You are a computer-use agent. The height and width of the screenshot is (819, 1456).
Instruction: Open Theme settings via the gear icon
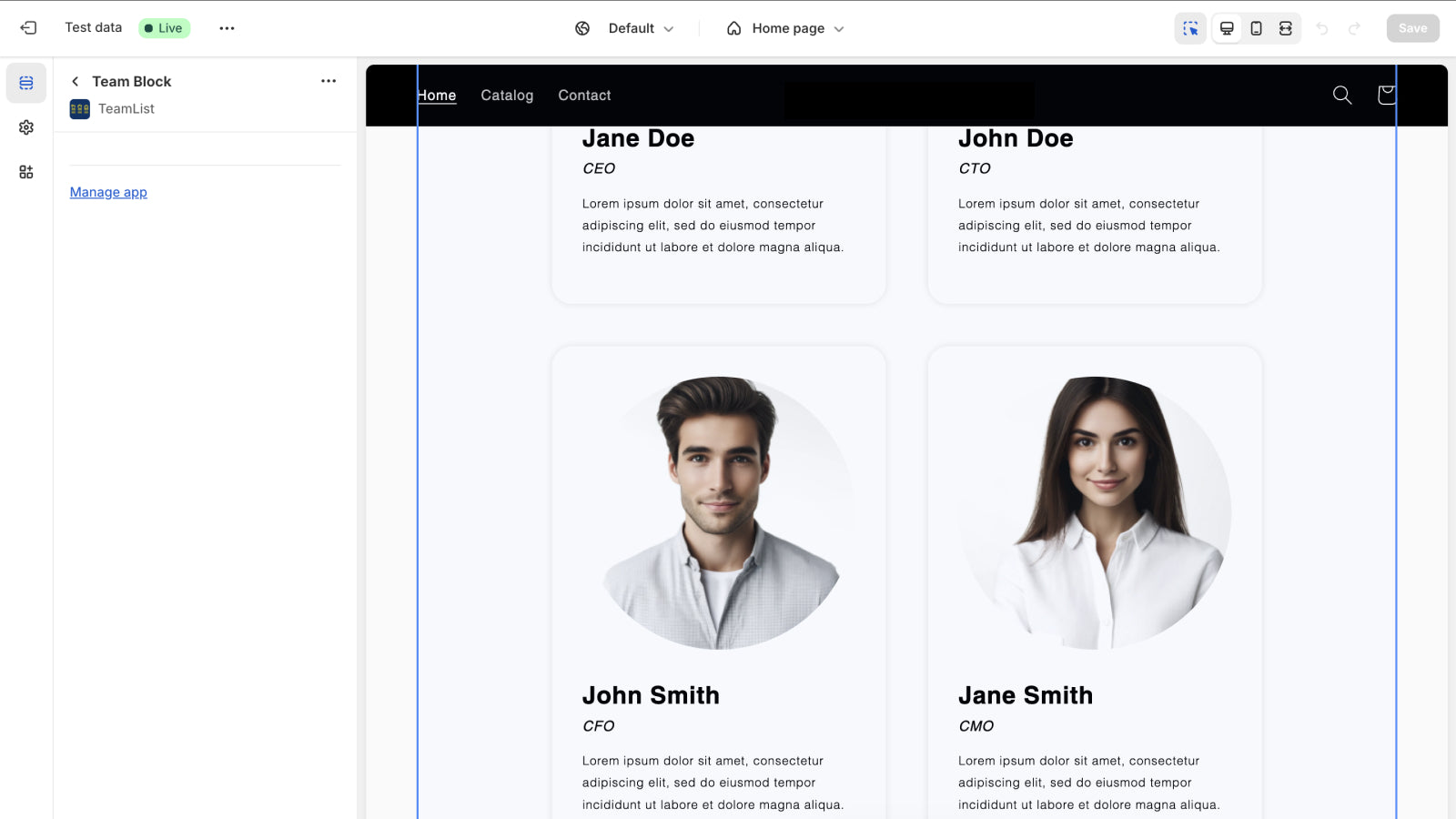click(26, 127)
